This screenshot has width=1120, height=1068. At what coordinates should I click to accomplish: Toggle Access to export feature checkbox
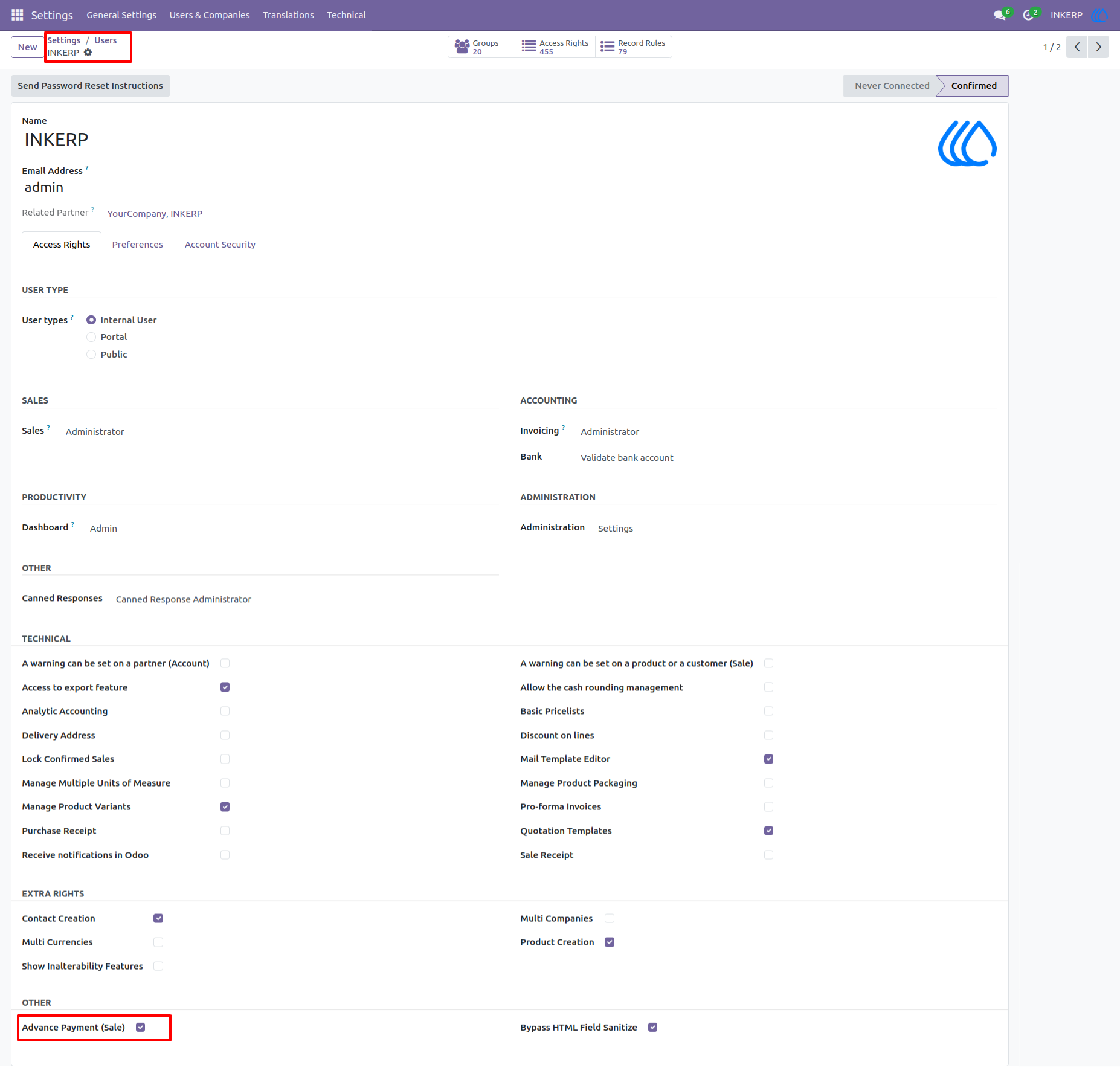click(225, 687)
